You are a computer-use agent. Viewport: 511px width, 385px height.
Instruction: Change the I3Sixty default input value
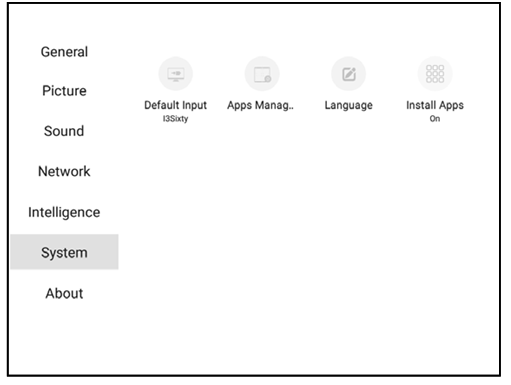click(x=175, y=119)
